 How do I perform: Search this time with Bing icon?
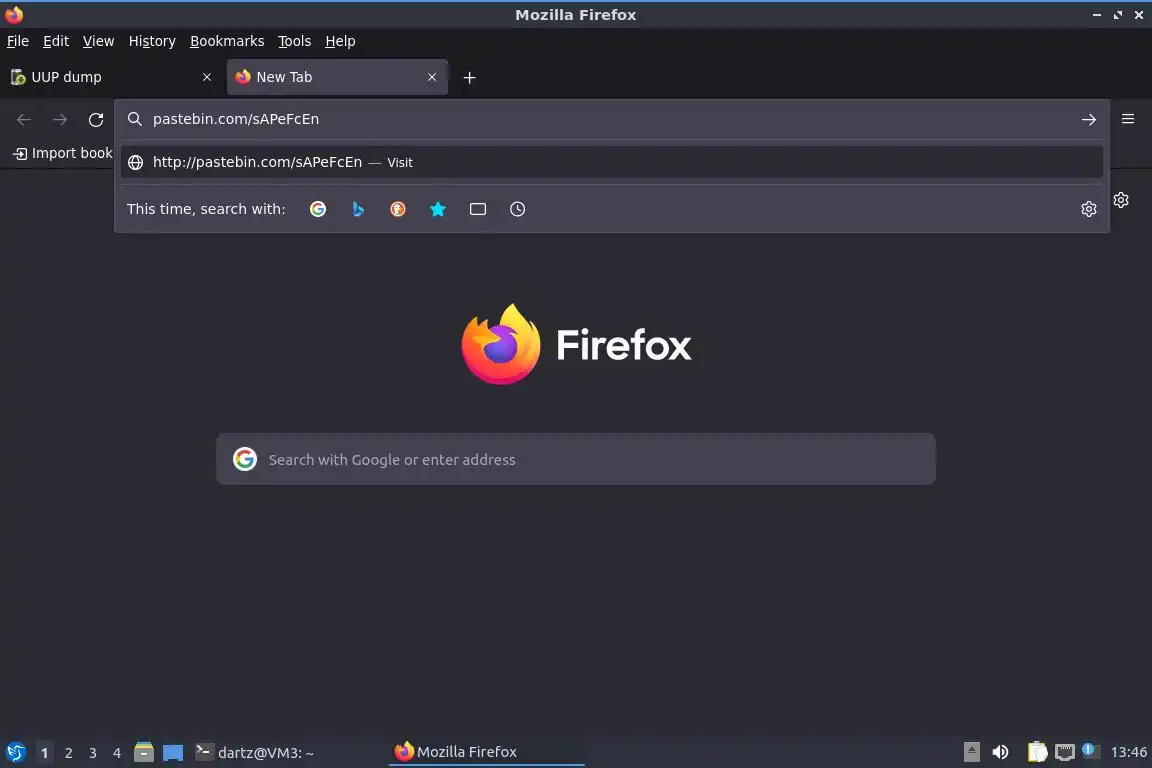pyautogui.click(x=358, y=209)
